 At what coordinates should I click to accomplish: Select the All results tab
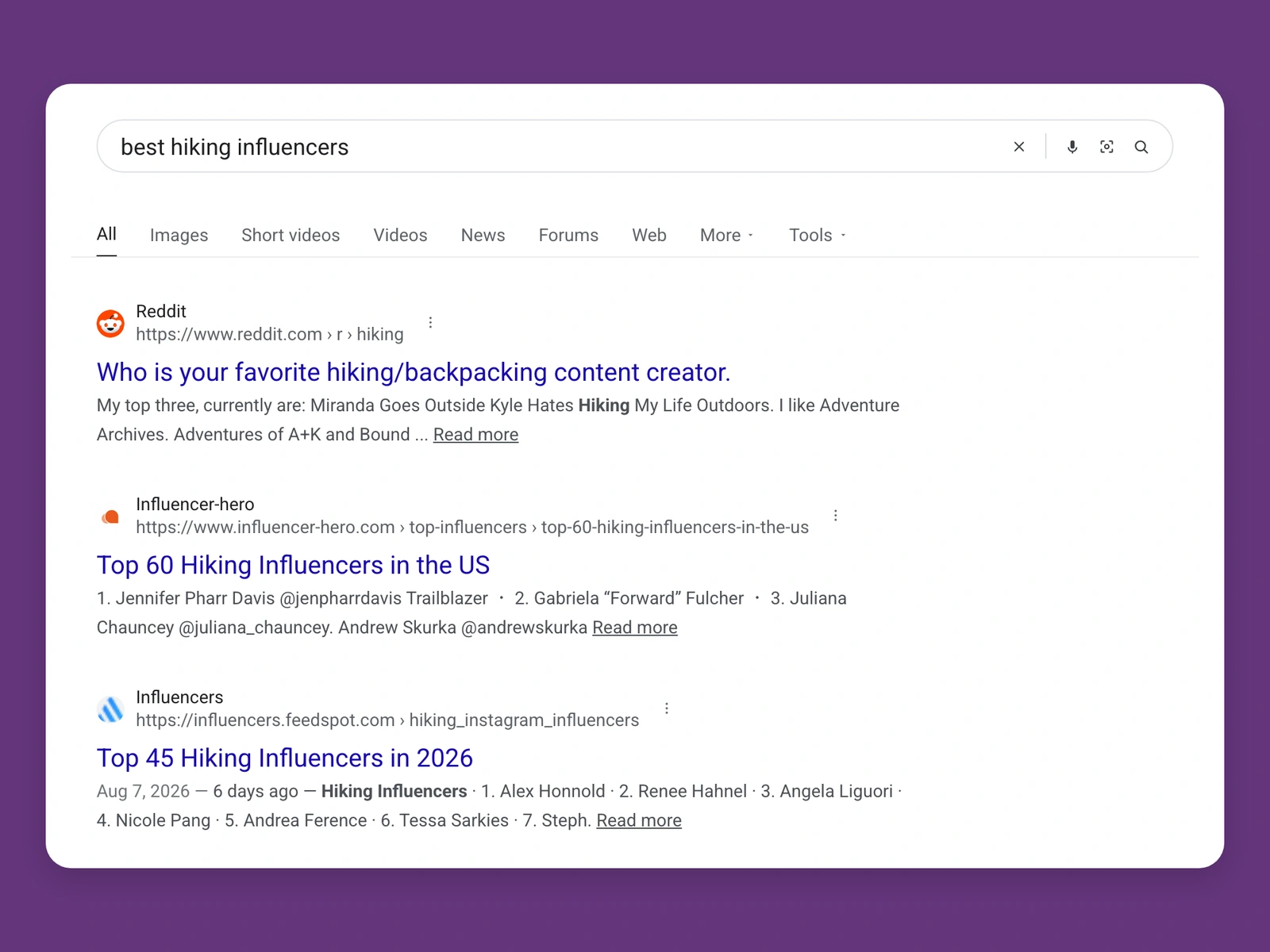tap(106, 234)
